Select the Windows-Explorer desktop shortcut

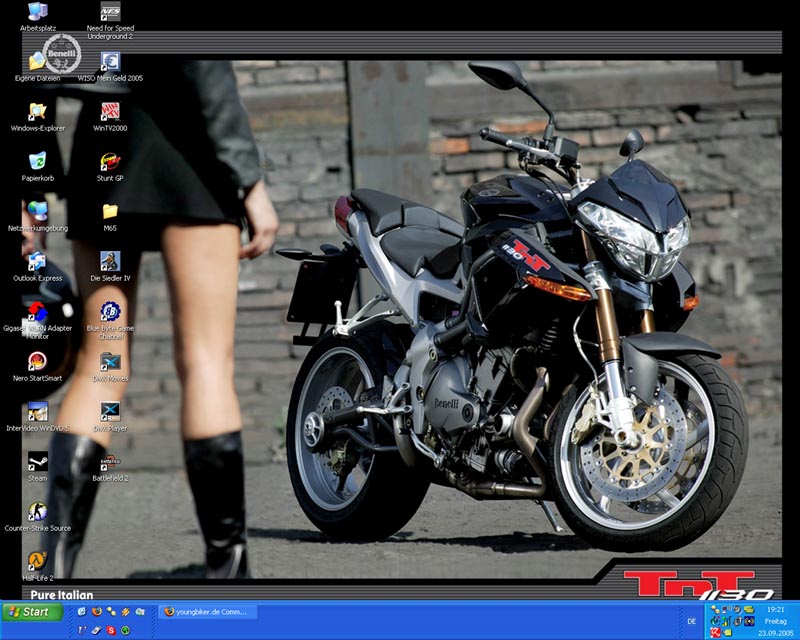click(x=38, y=117)
